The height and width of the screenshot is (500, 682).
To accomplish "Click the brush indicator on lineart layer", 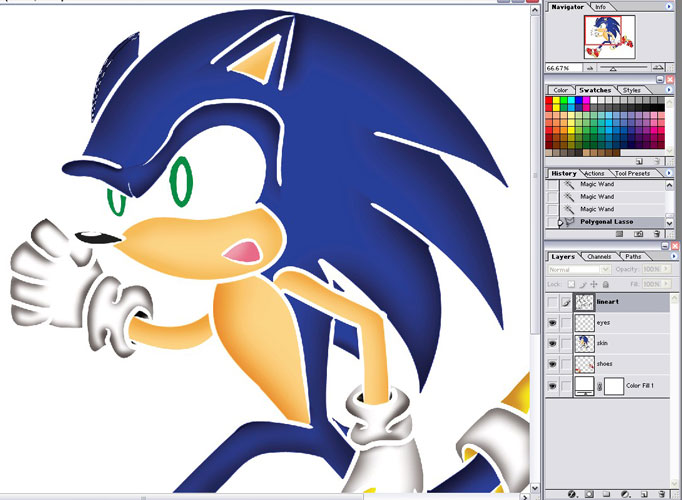I will point(565,302).
